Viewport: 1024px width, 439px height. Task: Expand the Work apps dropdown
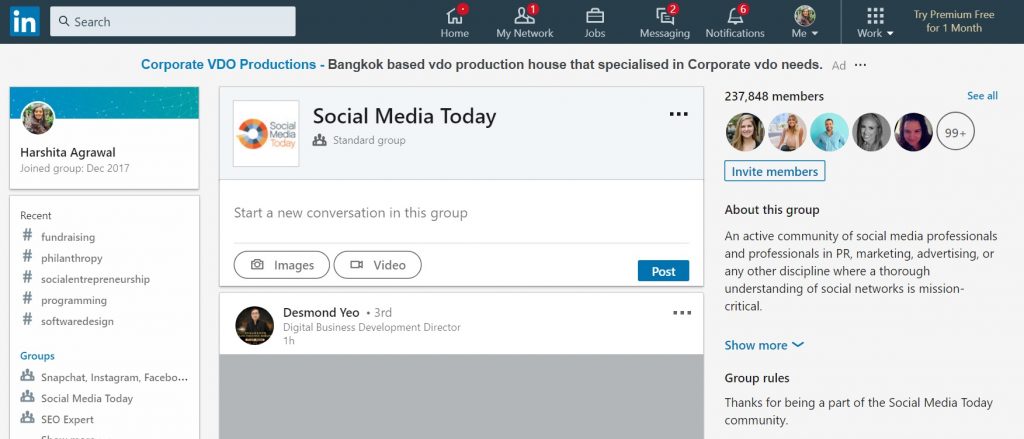pos(875,23)
